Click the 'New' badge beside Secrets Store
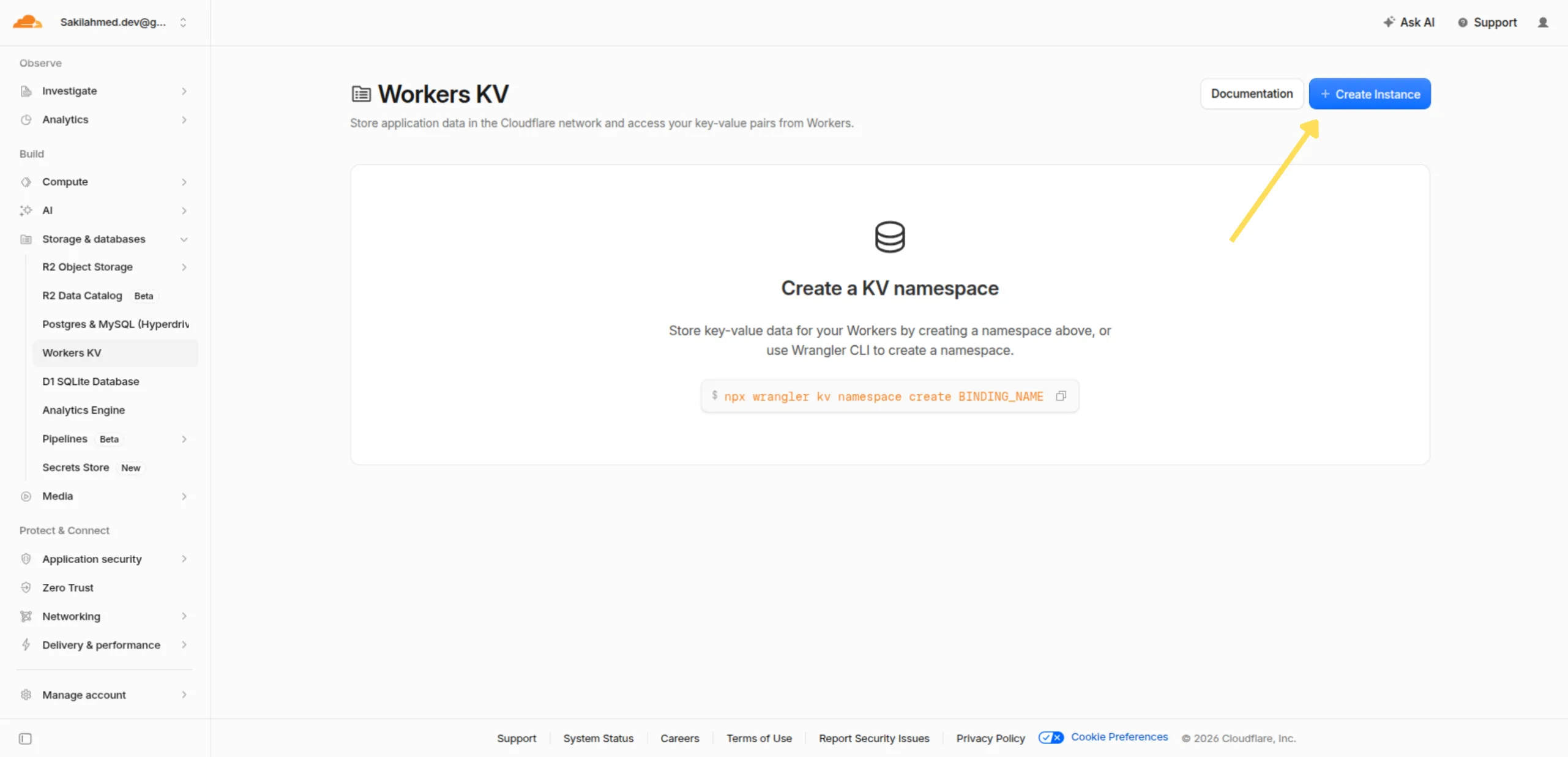The width and height of the screenshot is (1568, 757). [x=130, y=468]
